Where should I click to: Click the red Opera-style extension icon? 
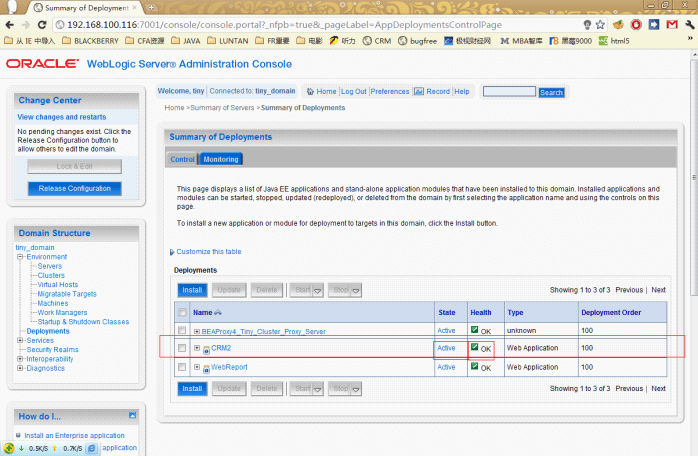[x=636, y=25]
